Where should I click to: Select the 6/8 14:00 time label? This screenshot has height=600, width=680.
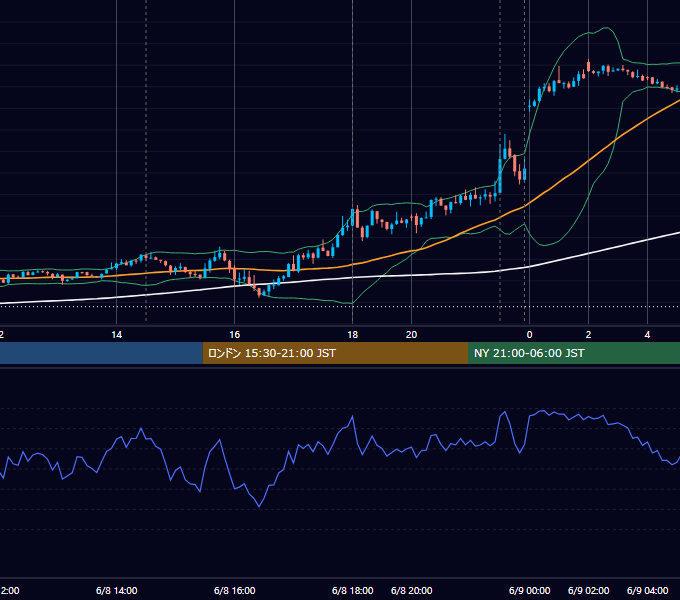click(x=117, y=590)
